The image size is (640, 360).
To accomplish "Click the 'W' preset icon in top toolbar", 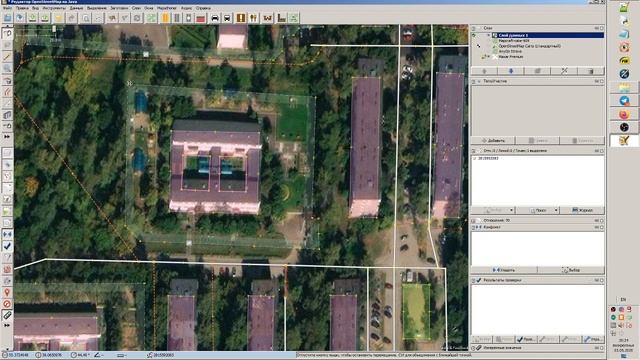I will coord(267,18).
